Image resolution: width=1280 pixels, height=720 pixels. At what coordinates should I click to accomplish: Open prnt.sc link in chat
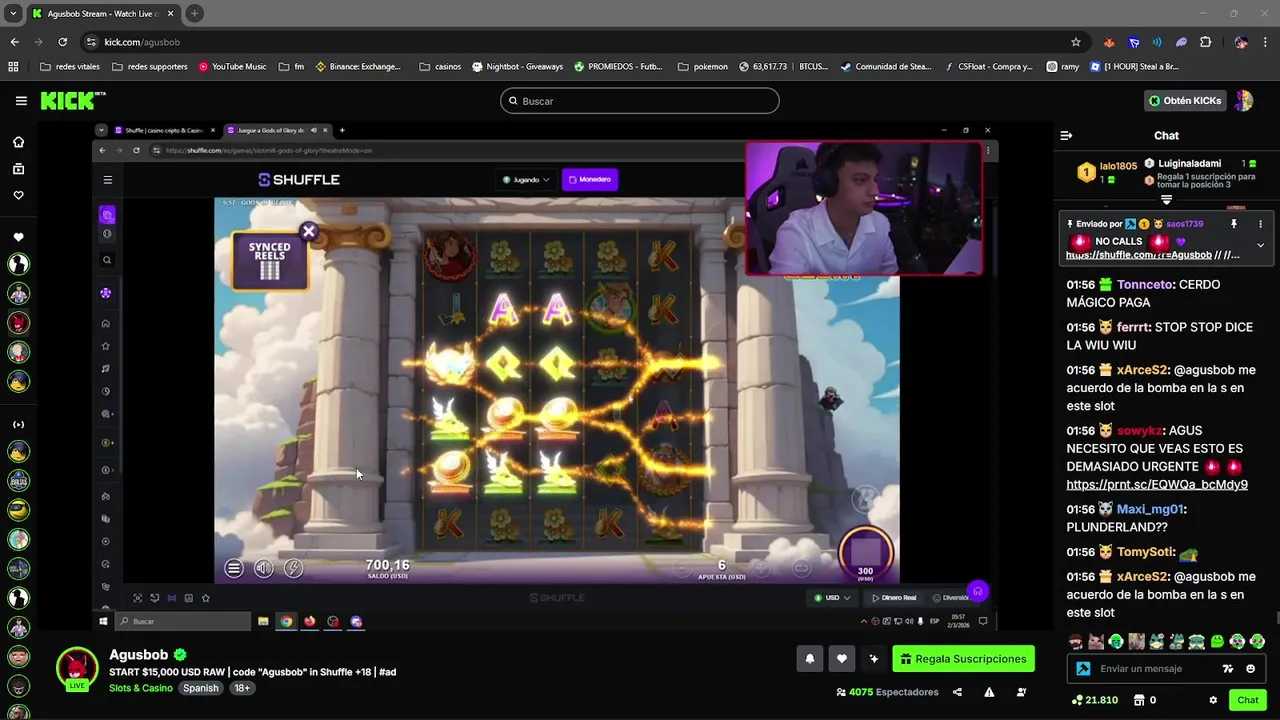[x=1157, y=485]
